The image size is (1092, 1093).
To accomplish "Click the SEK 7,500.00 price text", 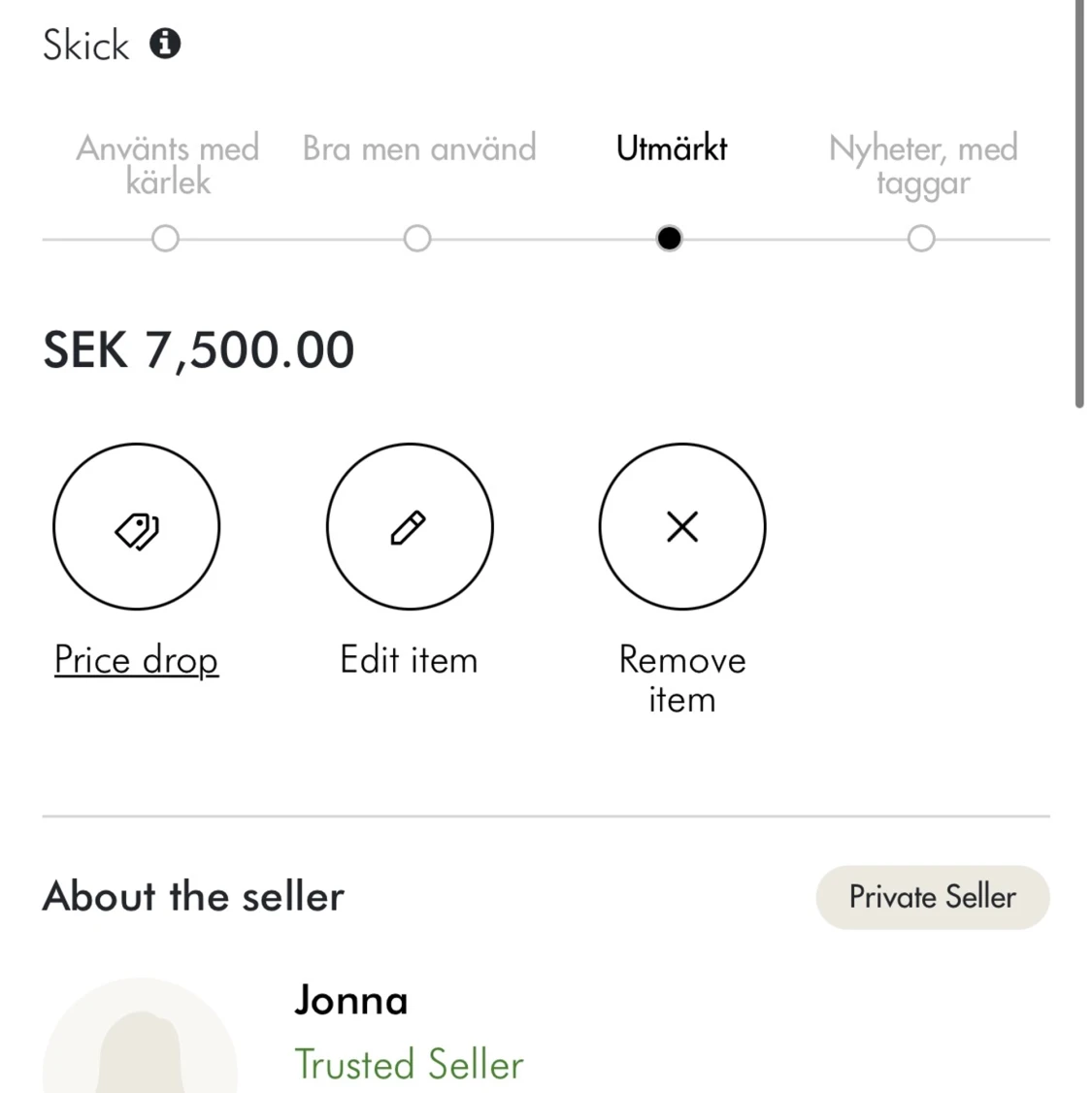I will click(x=199, y=350).
